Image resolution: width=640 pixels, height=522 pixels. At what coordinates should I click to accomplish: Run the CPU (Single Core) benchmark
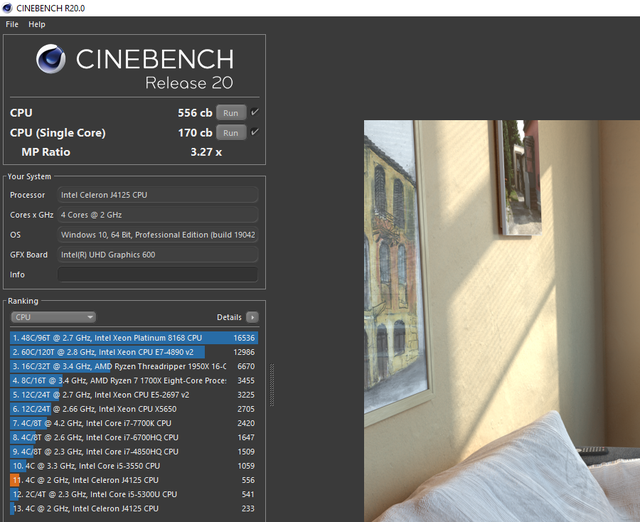(x=231, y=133)
